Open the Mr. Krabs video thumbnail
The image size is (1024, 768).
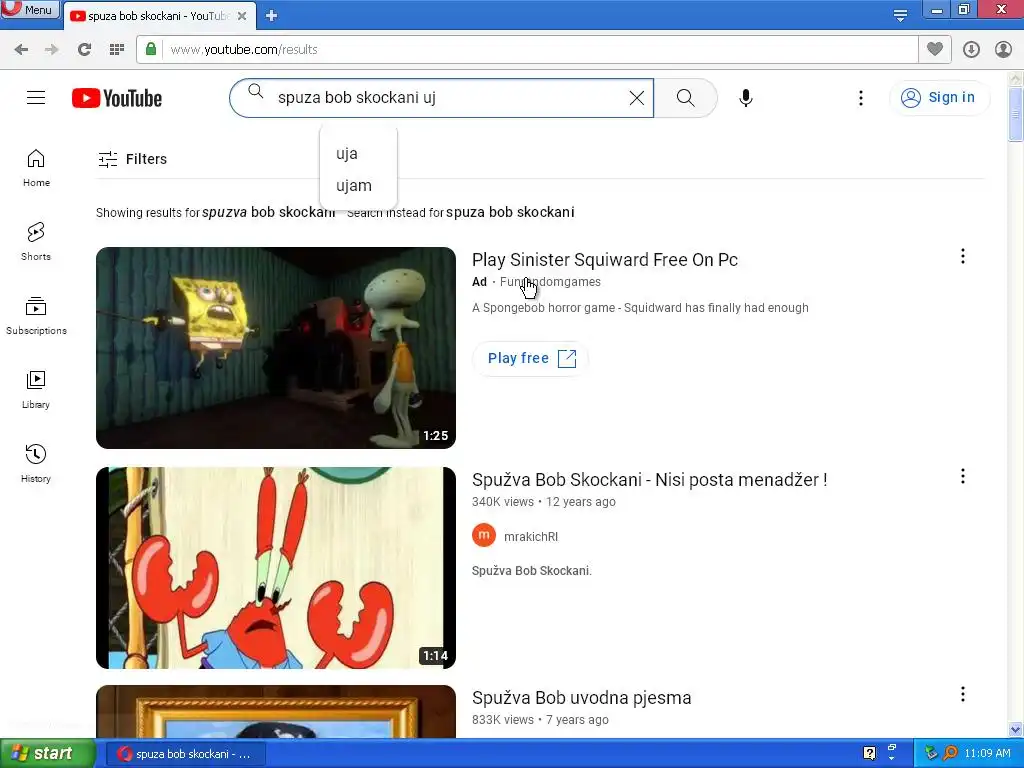coord(276,568)
